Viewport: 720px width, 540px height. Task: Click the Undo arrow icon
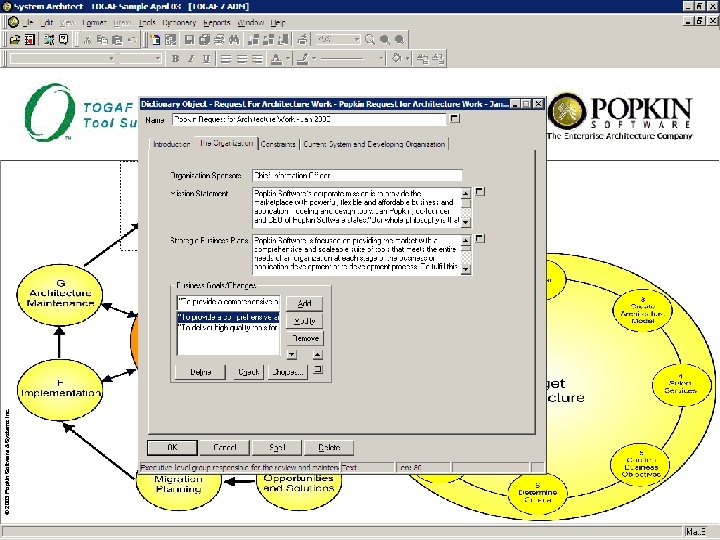click(132, 40)
